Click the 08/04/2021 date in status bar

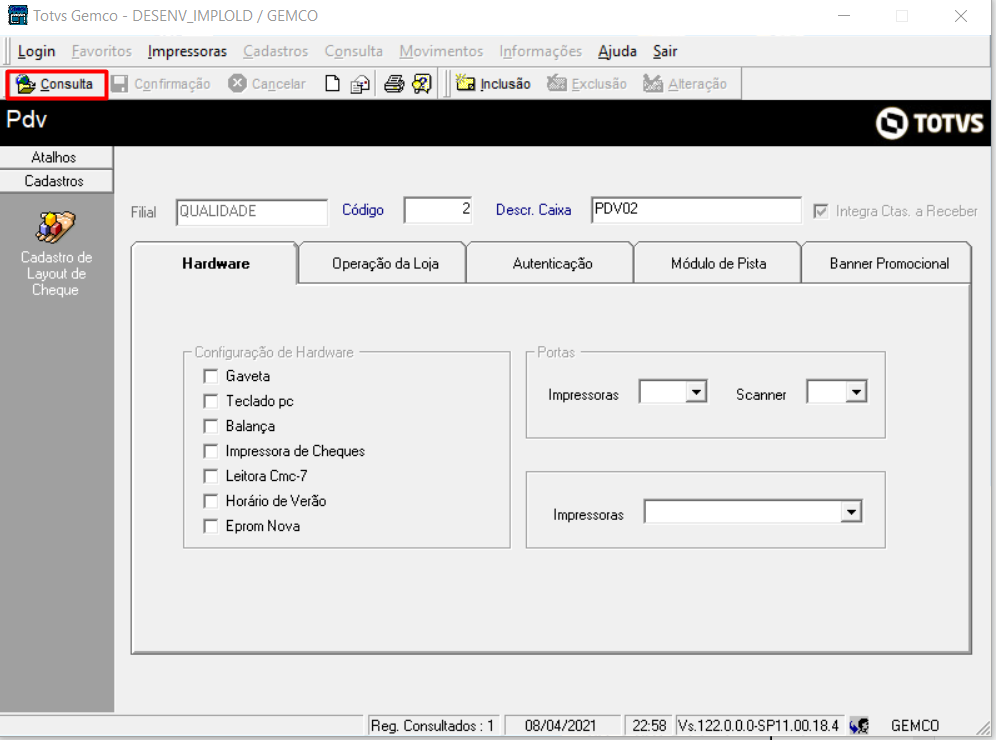pyautogui.click(x=560, y=725)
